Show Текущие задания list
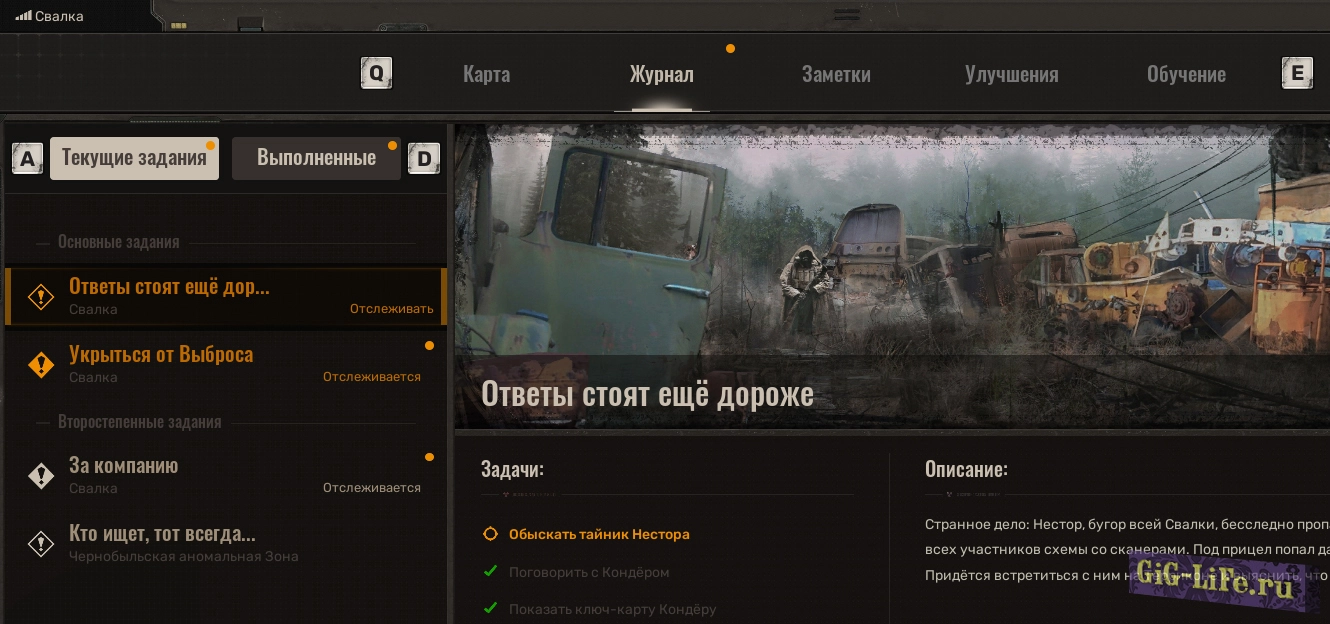The width and height of the screenshot is (1330, 624). tap(134, 158)
